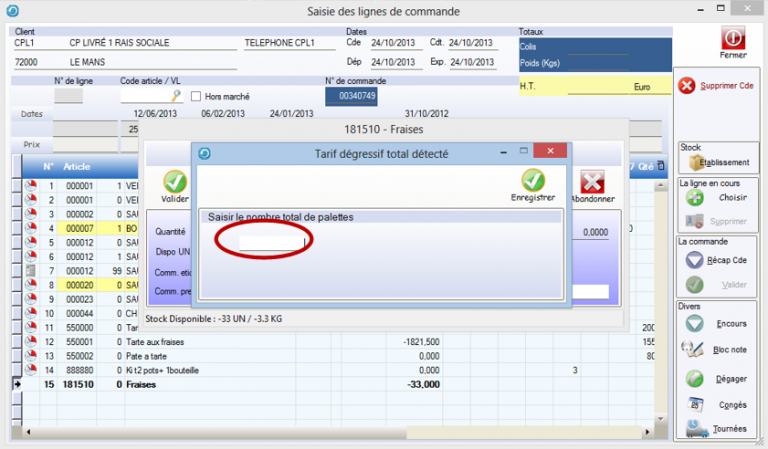The height and width of the screenshot is (449, 768).
Task: Open the Encours panel
Action: (x=696, y=323)
